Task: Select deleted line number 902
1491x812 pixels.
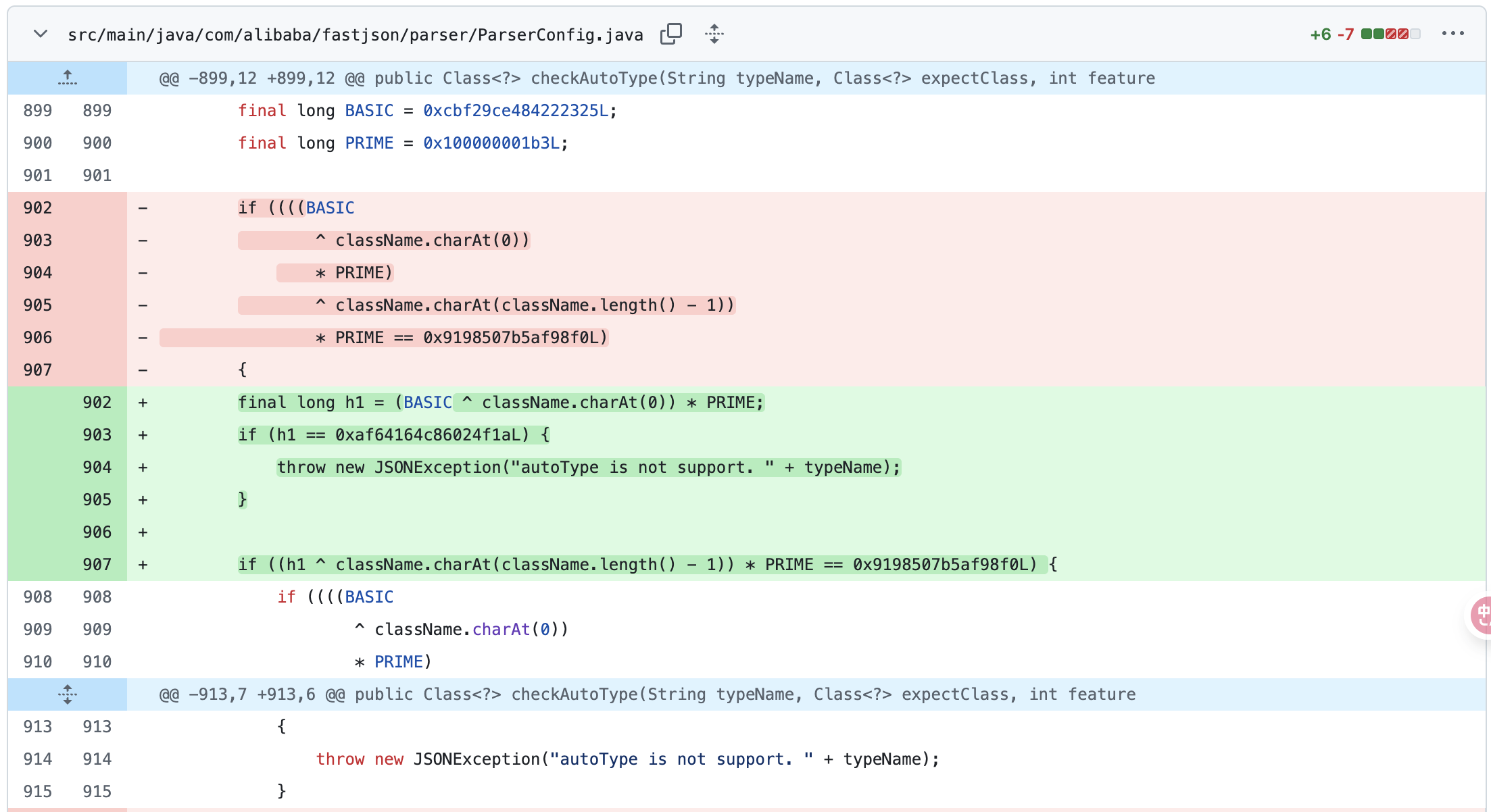Action: tap(37, 208)
